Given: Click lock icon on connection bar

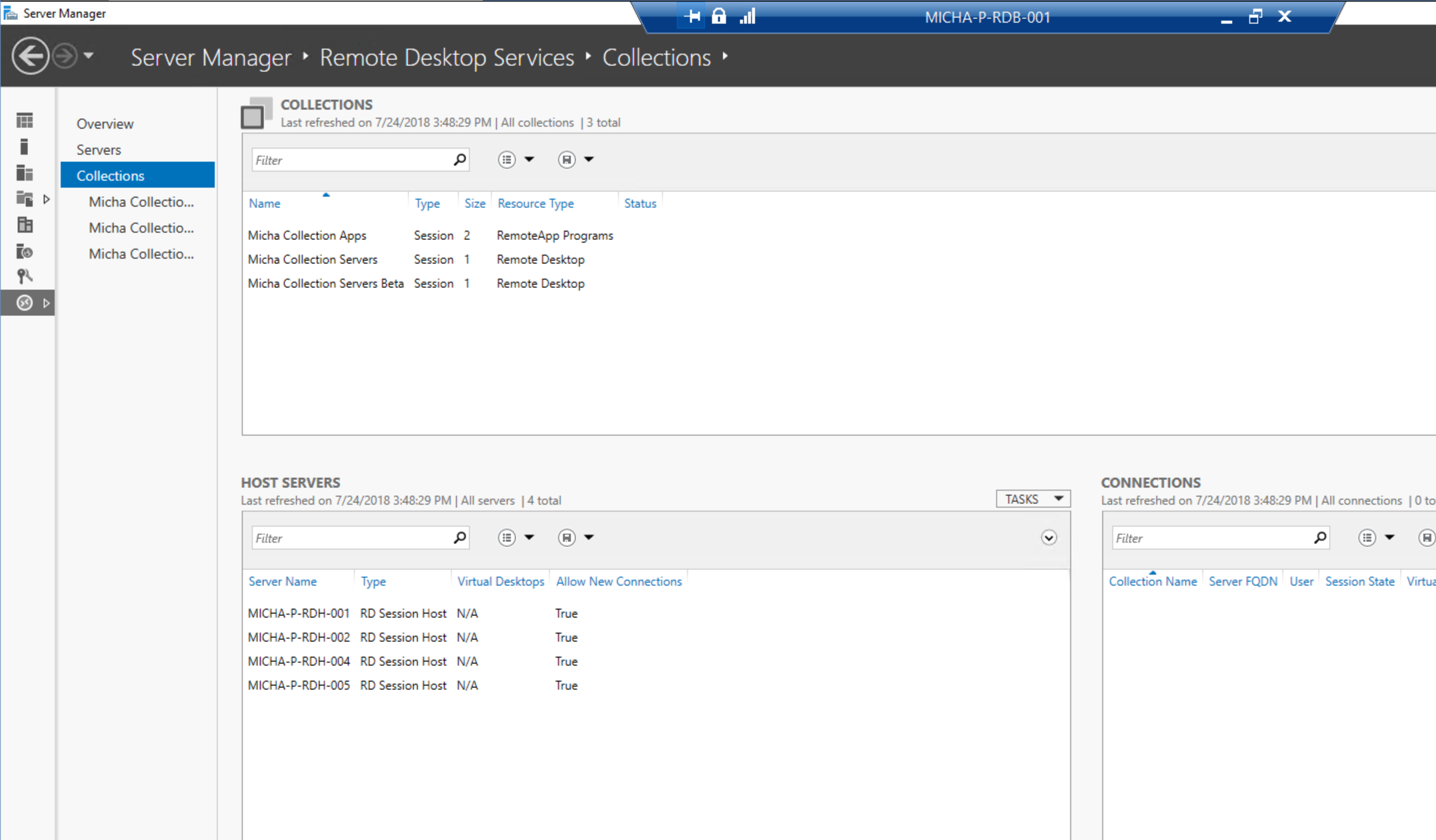Looking at the screenshot, I should tap(719, 16).
